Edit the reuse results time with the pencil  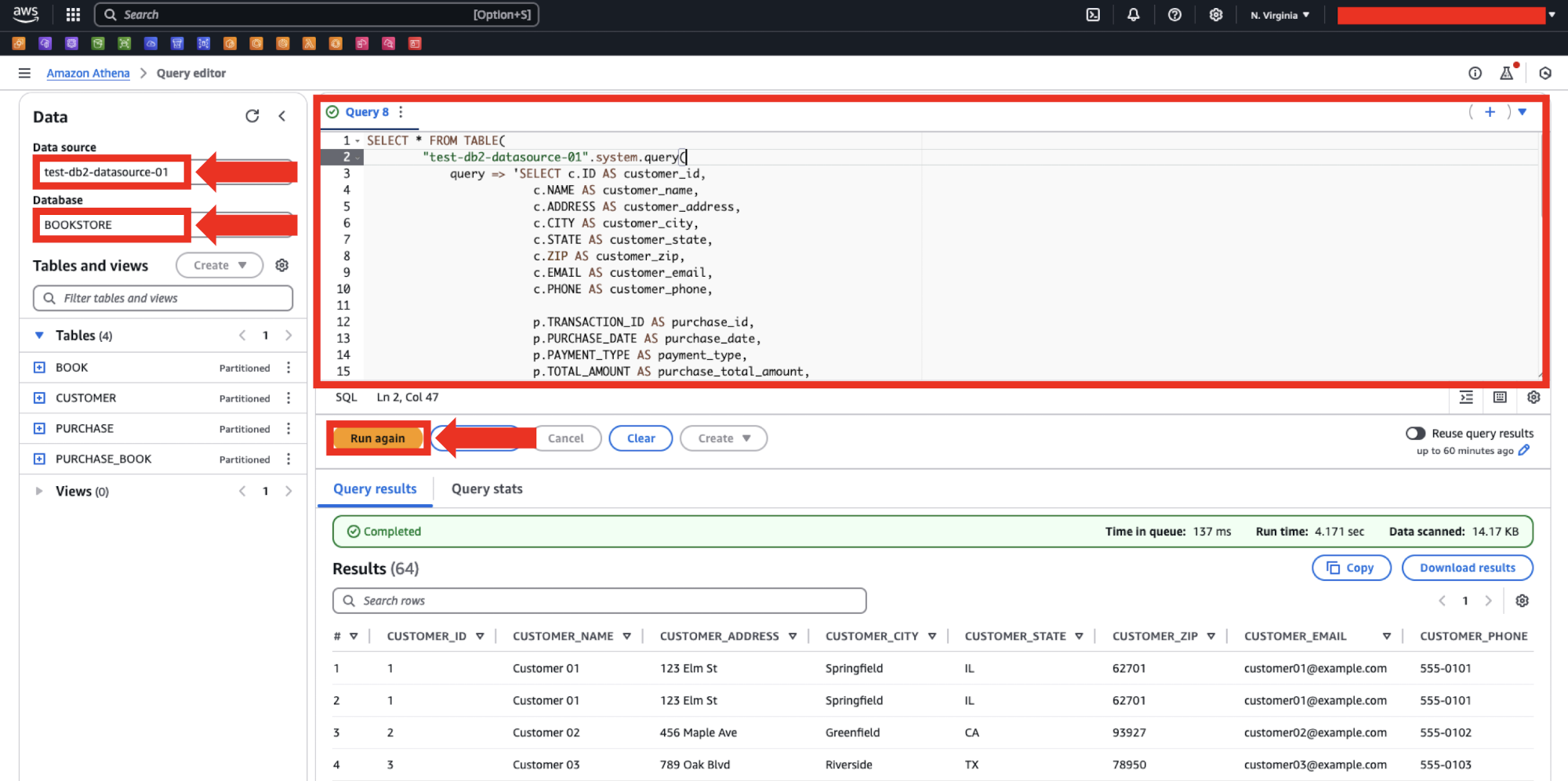1524,450
